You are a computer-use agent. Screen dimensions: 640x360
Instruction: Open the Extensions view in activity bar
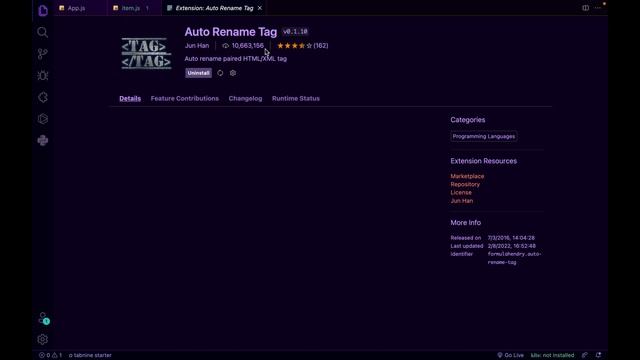click(x=42, y=97)
